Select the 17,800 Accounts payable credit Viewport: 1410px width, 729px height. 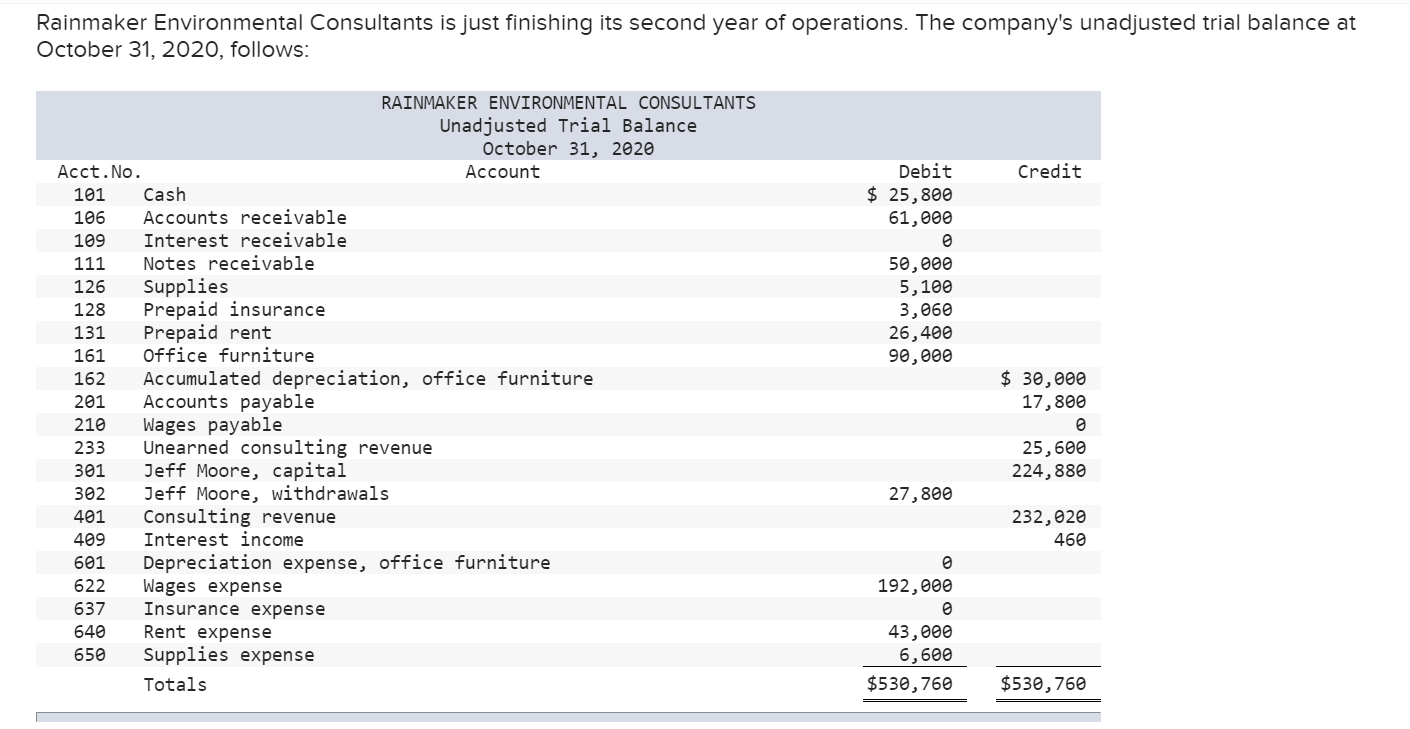(1053, 401)
